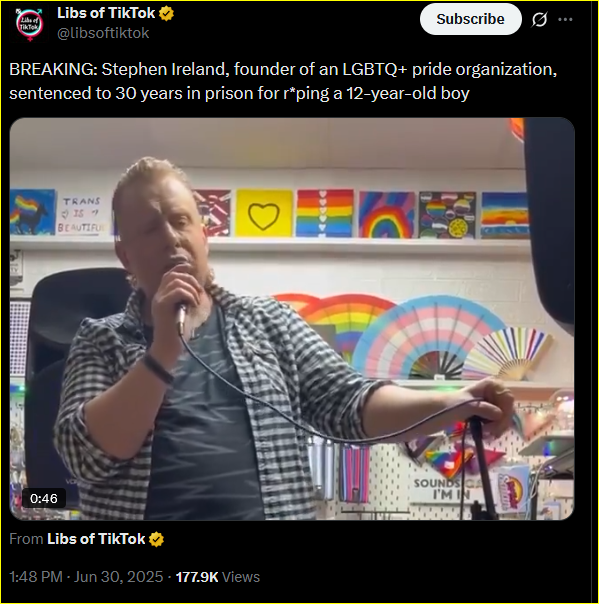Open the Libs of TikTok display name at top
Image resolution: width=599 pixels, height=604 pixels.
pyautogui.click(x=106, y=13)
